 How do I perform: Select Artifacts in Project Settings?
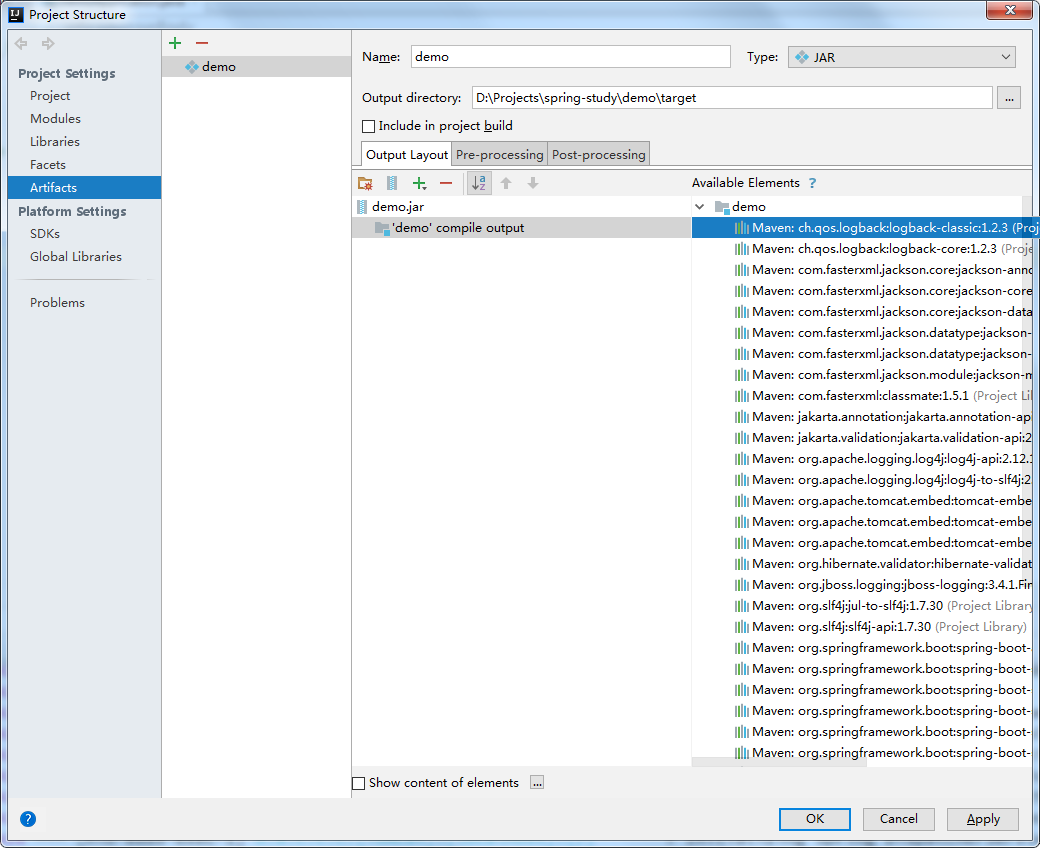(x=84, y=188)
